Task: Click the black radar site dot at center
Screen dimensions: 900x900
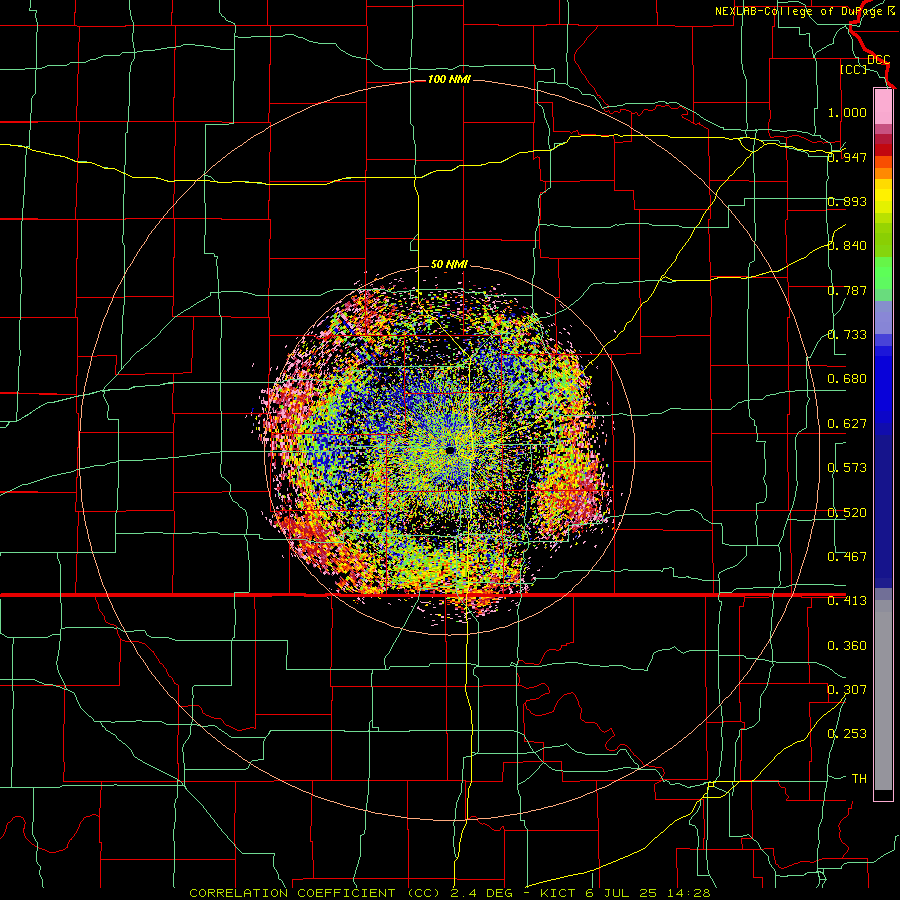Action: [x=450, y=451]
